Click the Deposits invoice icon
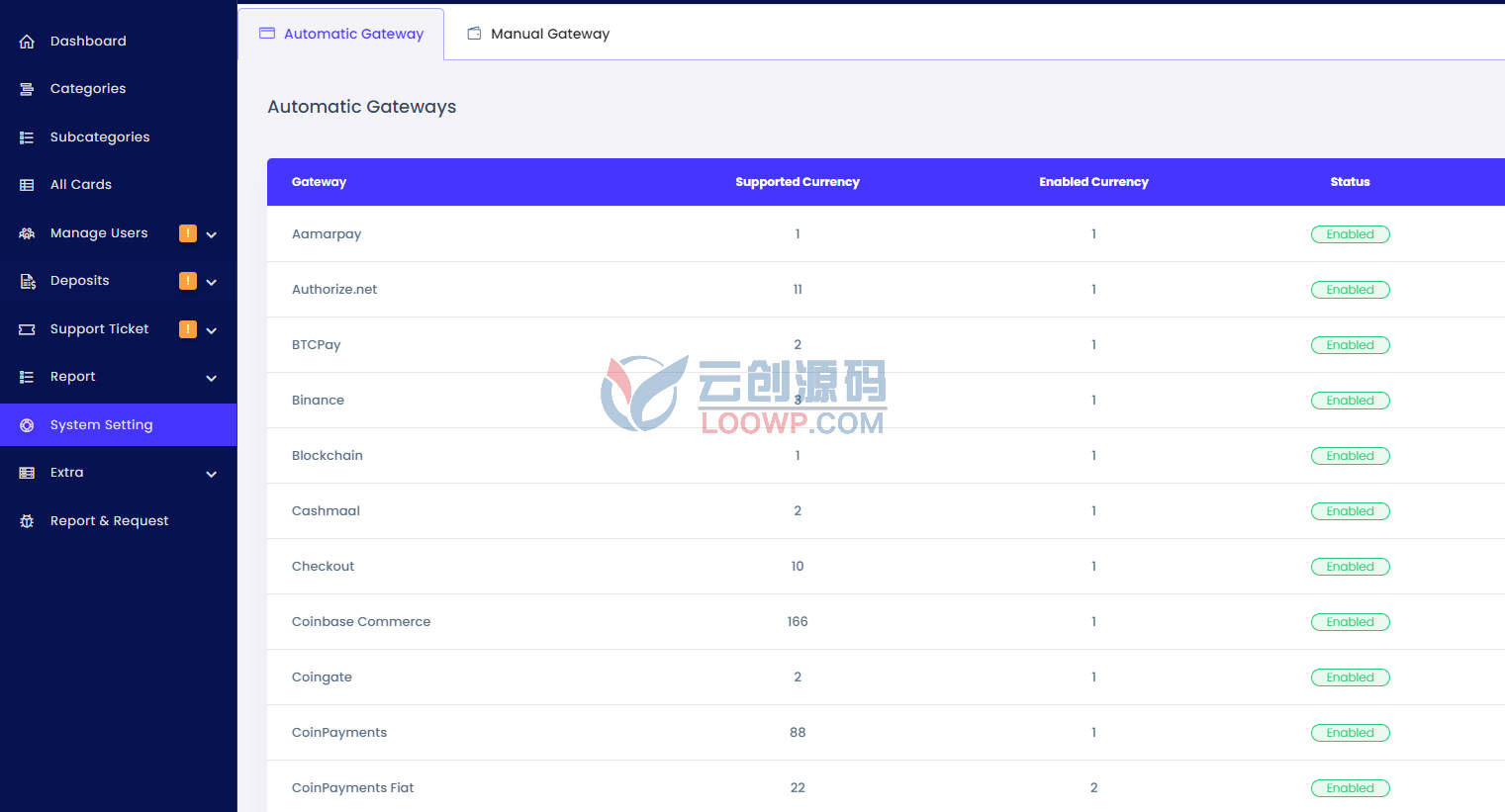Viewport: 1505px width, 812px height. pos(27,281)
